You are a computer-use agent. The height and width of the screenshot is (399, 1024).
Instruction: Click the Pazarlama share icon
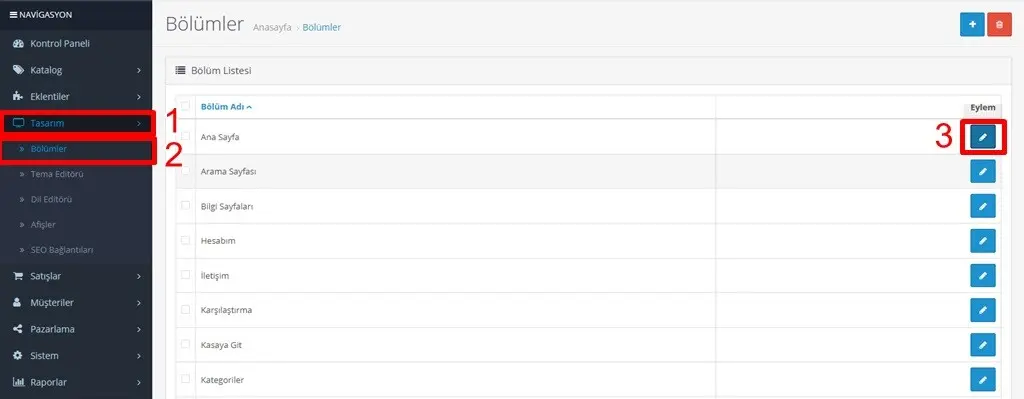[18, 329]
